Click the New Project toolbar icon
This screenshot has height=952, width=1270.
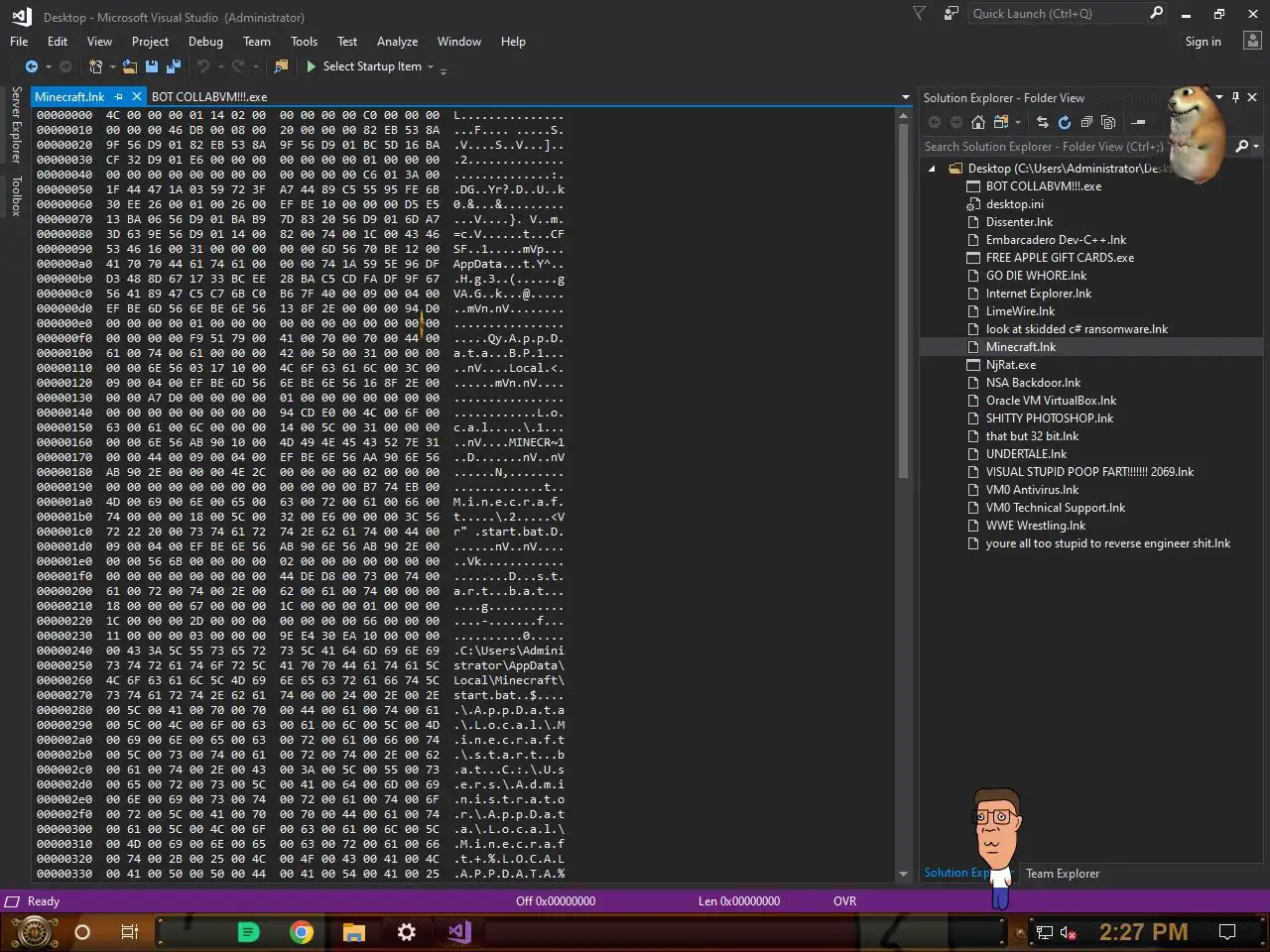(95, 66)
